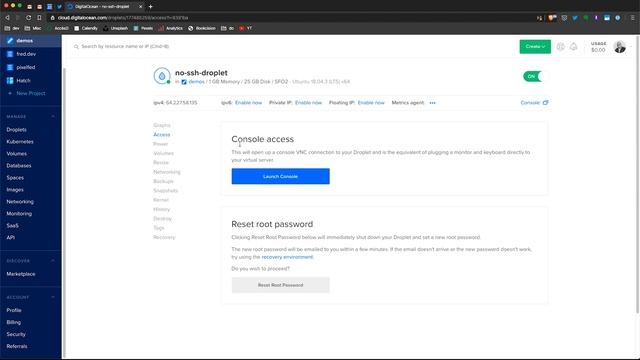
Task: Go to Droplets in the sidebar
Action: pyautogui.click(x=16, y=129)
